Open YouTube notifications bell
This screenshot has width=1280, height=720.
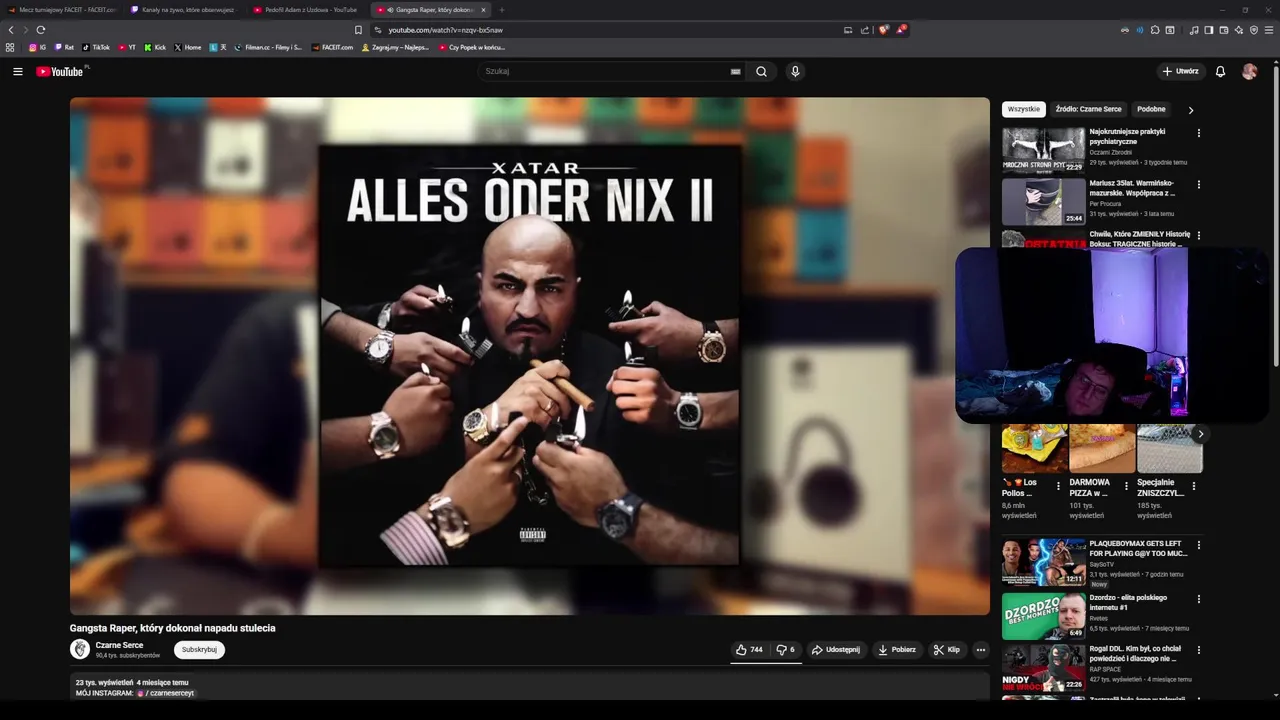[x=1220, y=72]
